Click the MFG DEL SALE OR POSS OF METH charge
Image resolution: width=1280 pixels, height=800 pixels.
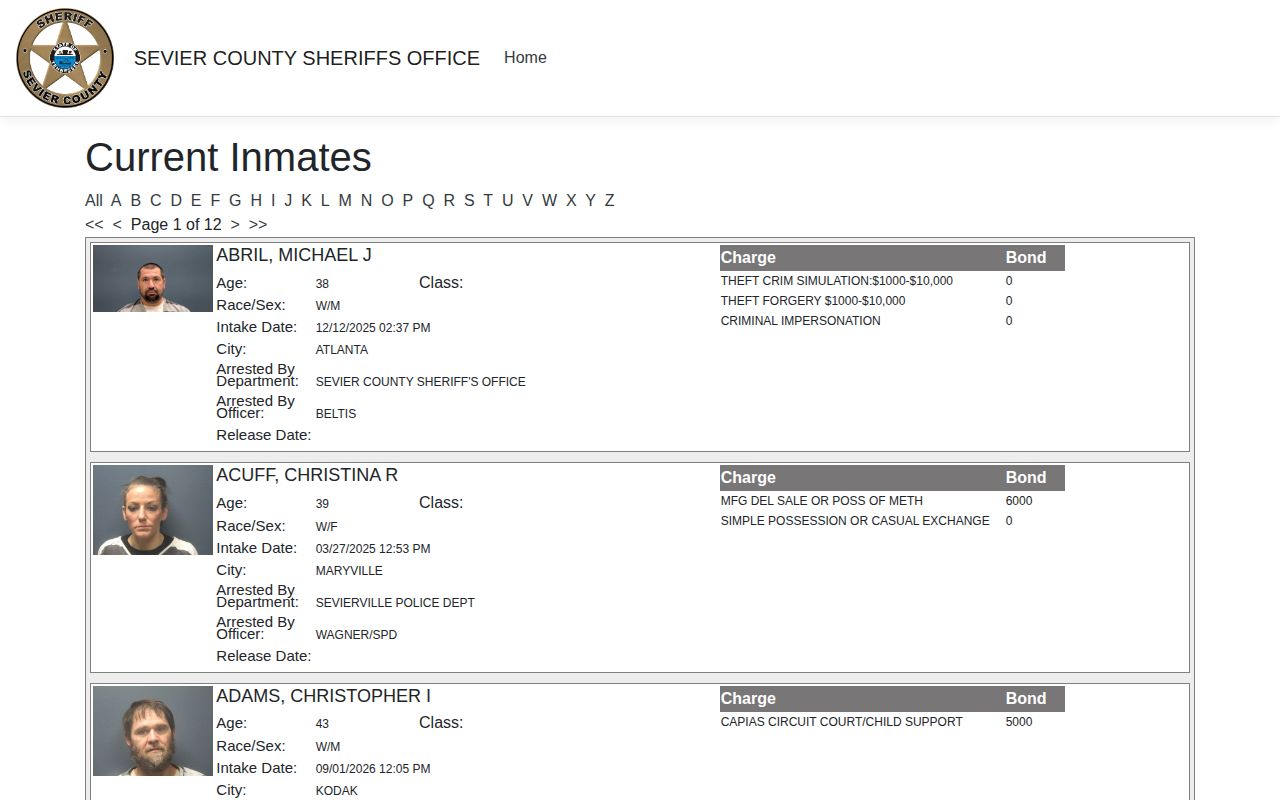pyautogui.click(x=822, y=501)
